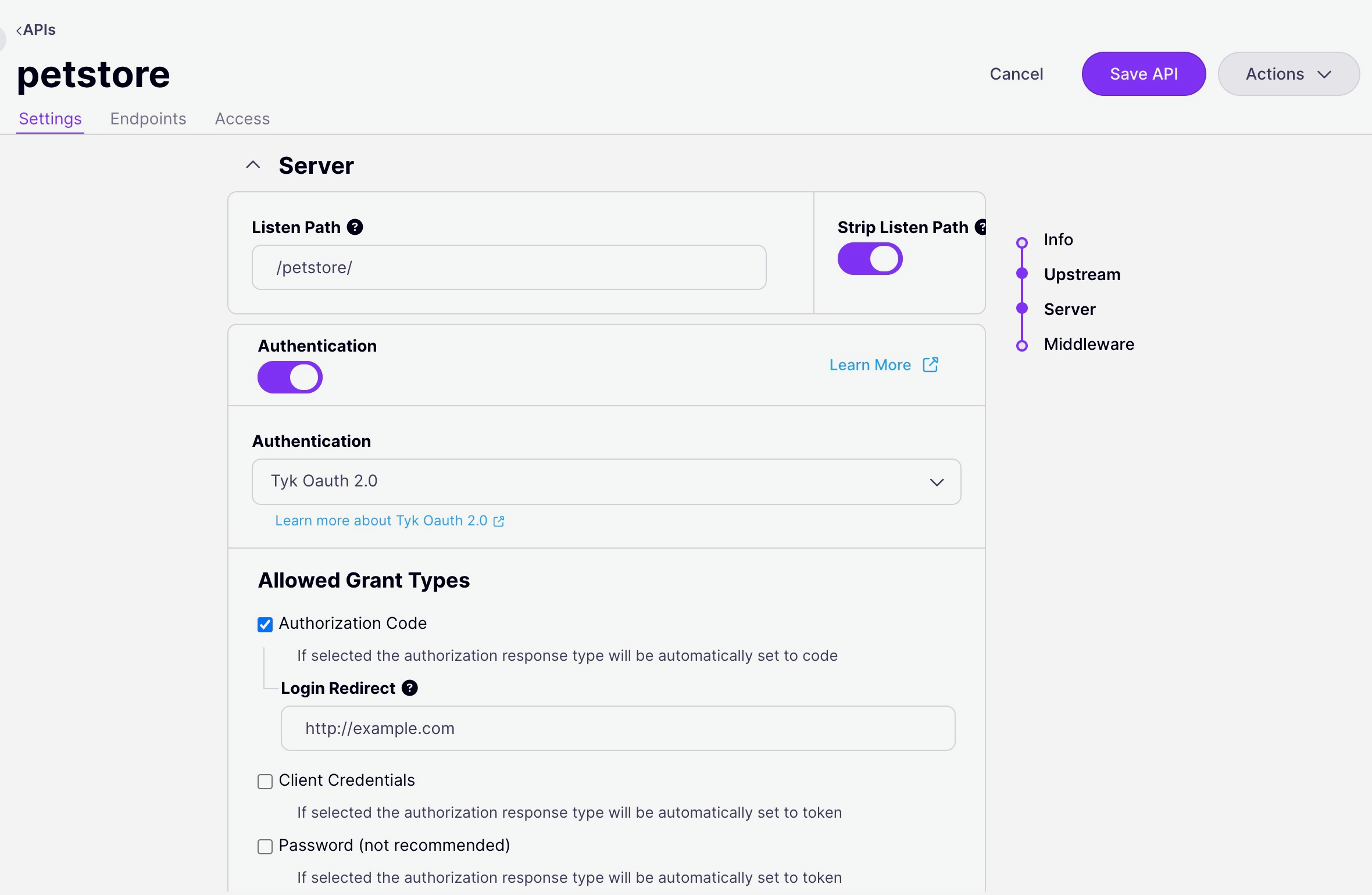Enable the Client Credentials grant type
This screenshot has width=1372, height=895.
click(x=265, y=781)
